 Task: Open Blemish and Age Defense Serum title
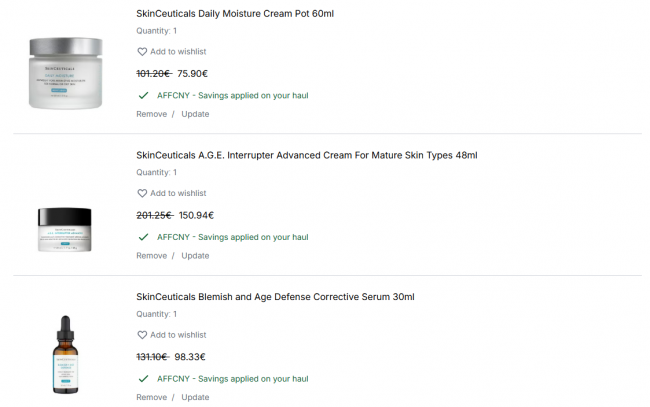(x=275, y=297)
